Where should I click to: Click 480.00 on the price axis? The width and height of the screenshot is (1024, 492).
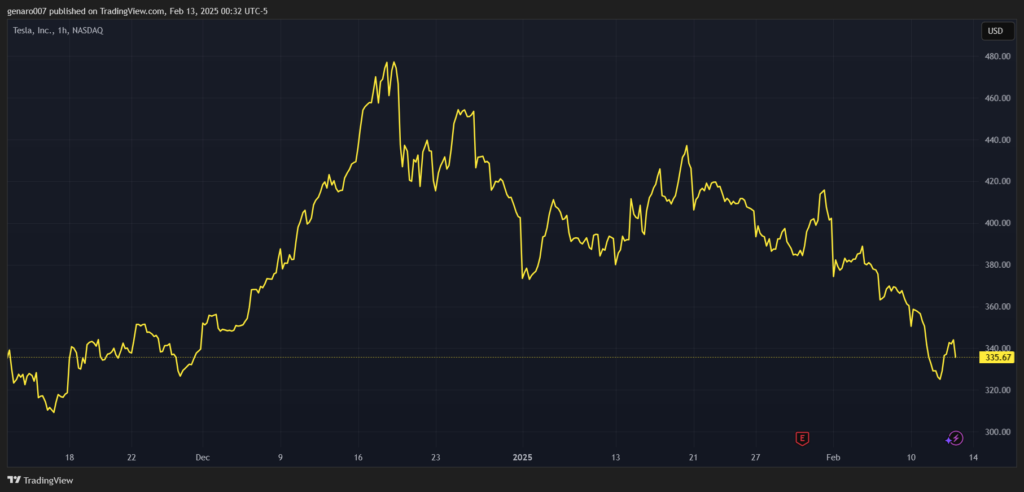coord(996,57)
